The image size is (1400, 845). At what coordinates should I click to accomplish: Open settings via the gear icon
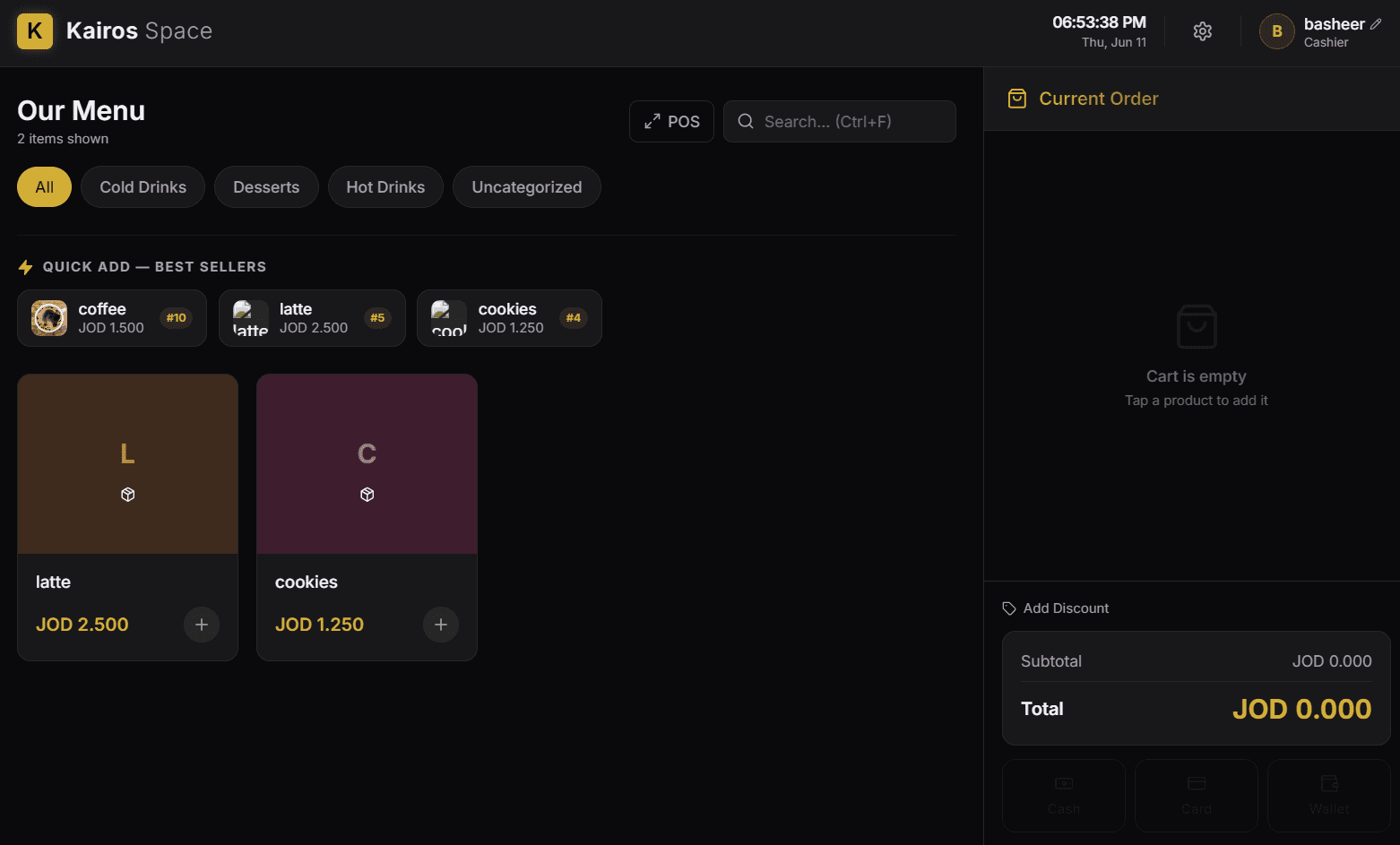pos(1203,31)
